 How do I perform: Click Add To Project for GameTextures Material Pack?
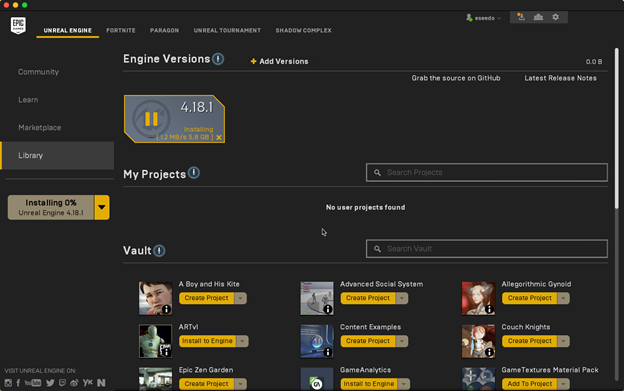tap(530, 384)
